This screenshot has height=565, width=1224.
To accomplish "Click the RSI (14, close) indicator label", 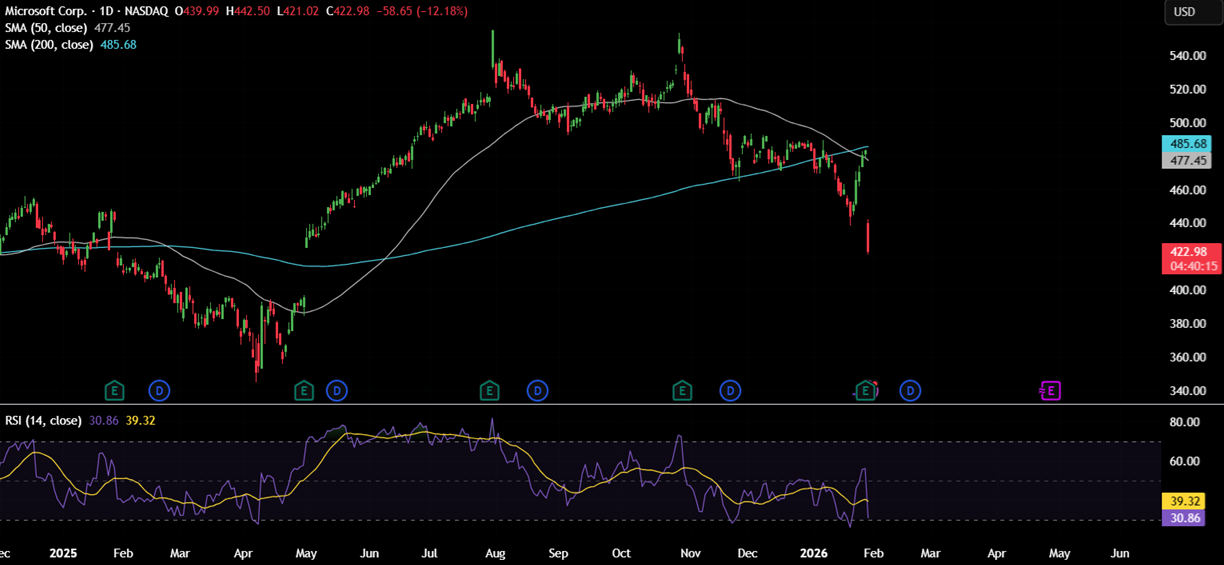I will 44,421.
